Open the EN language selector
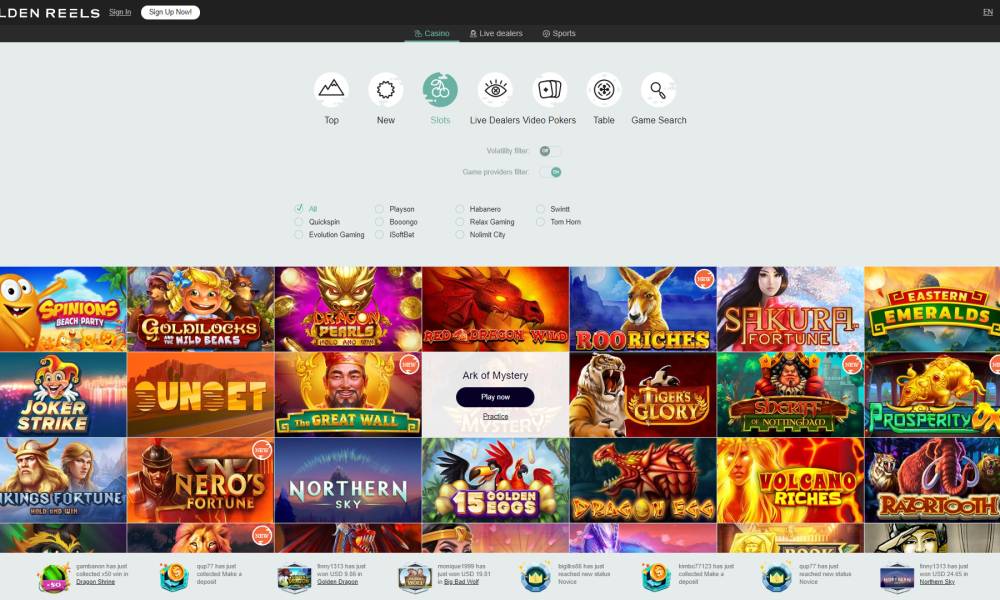 pyautogui.click(x=988, y=12)
